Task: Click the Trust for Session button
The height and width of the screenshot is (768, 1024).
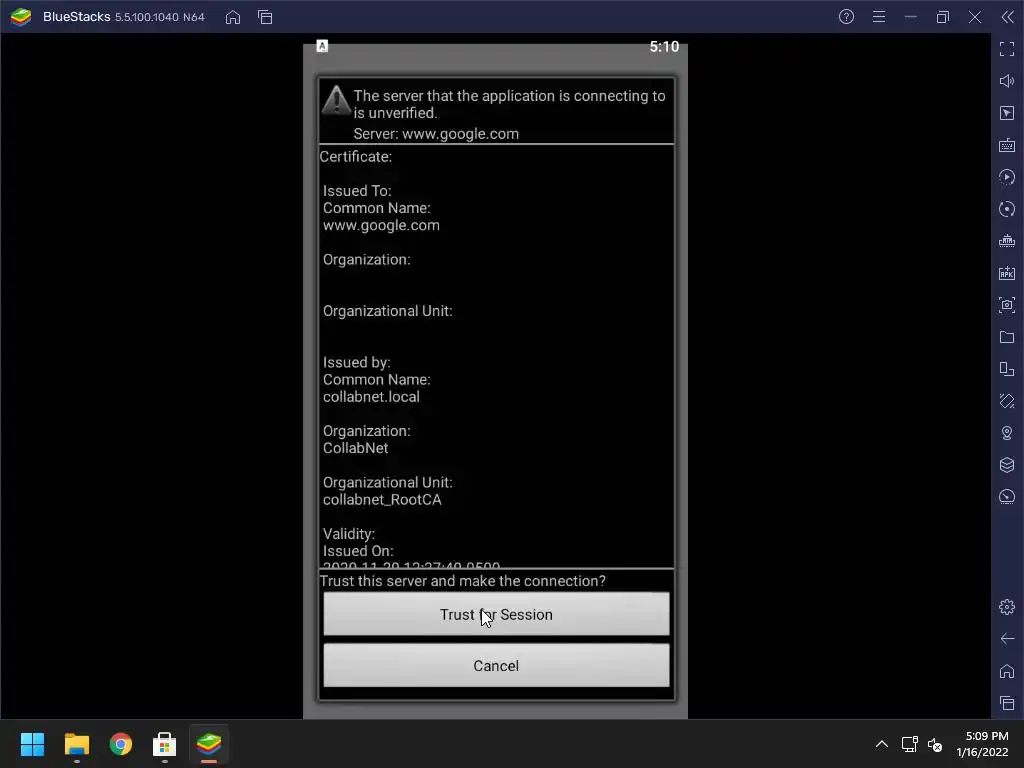Action: point(496,614)
